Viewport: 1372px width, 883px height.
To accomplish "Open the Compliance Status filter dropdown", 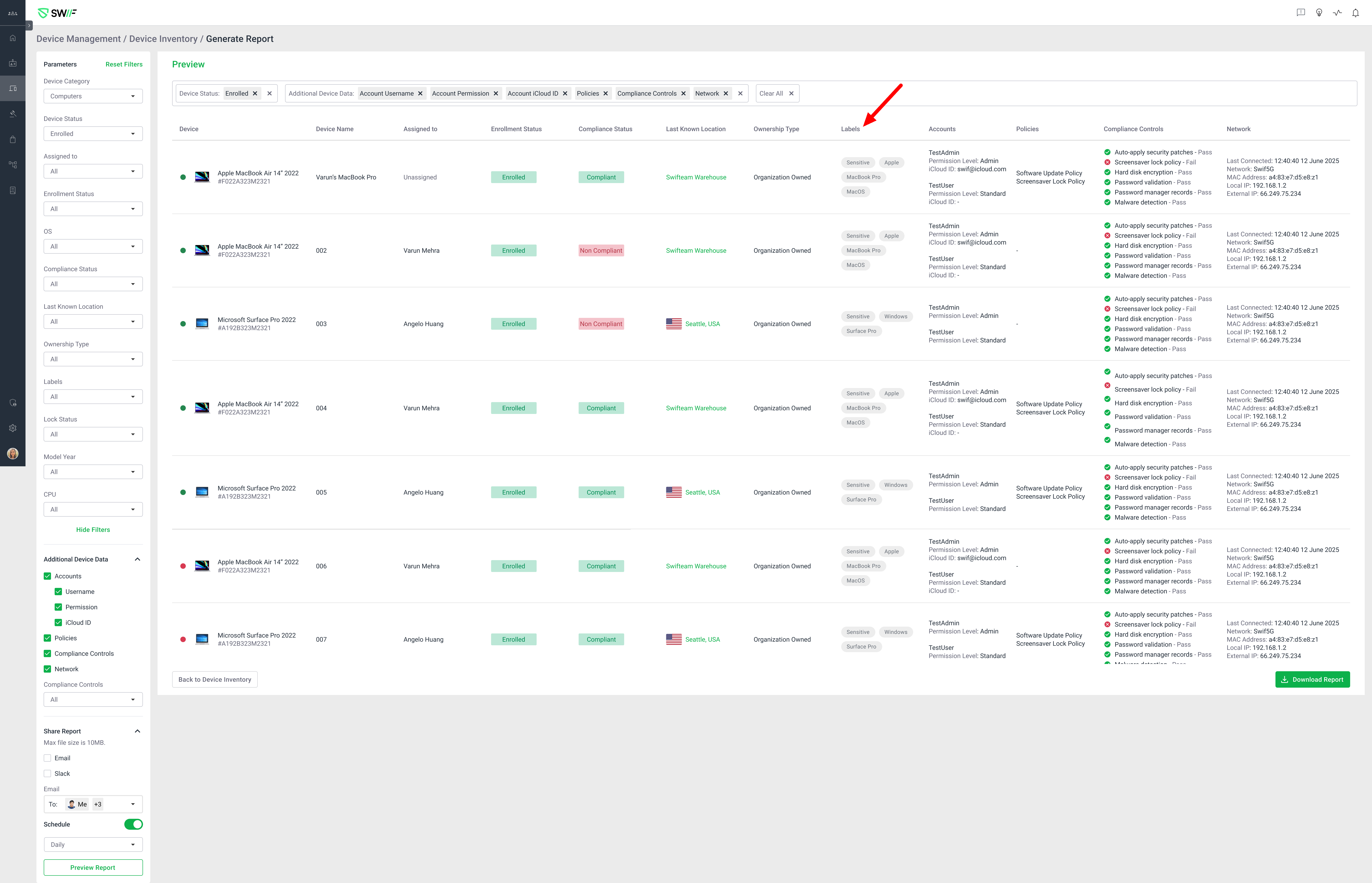I will pyautogui.click(x=93, y=284).
